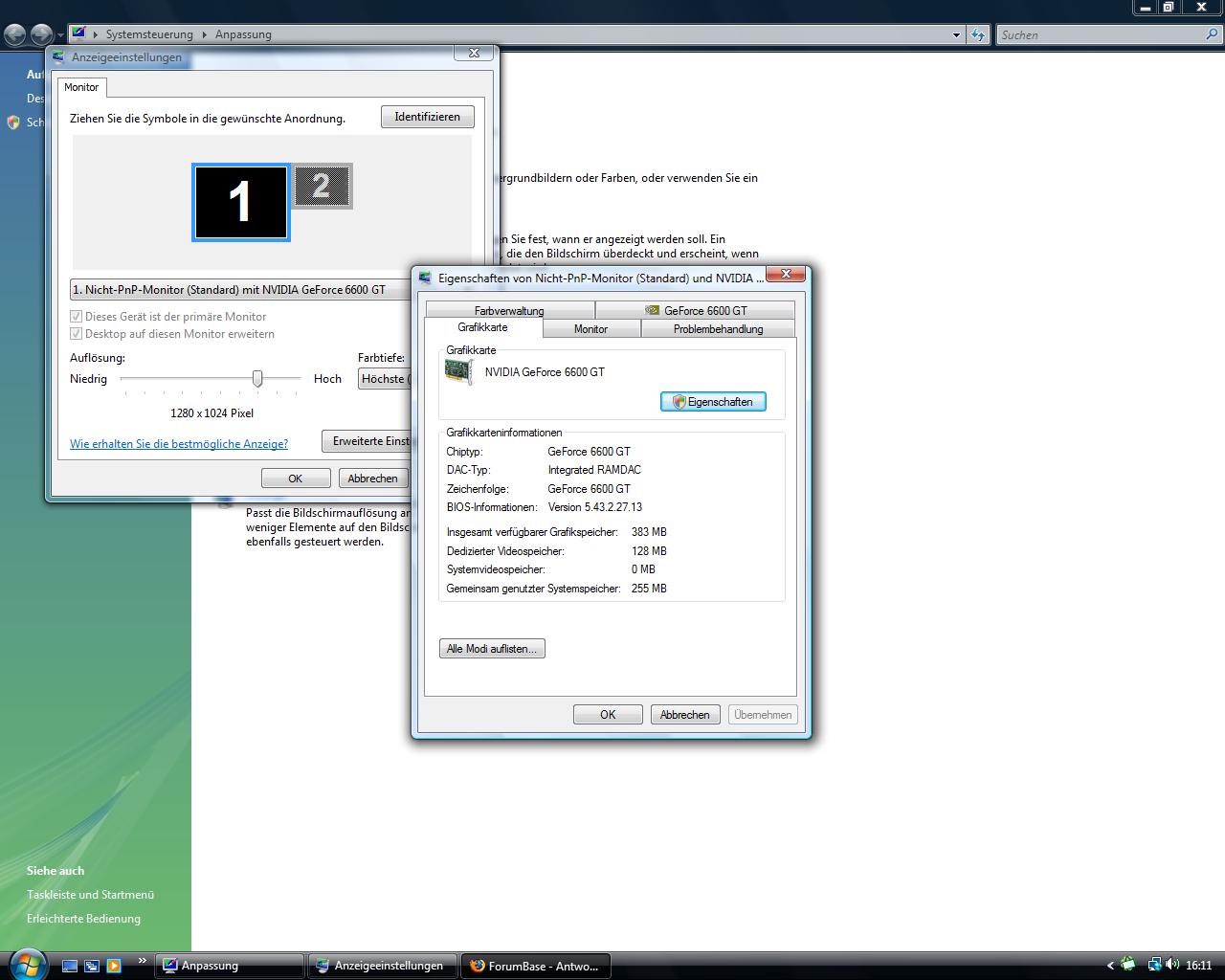Switch to Anpassung taskbar window
This screenshot has height=980, width=1225.
(230, 966)
